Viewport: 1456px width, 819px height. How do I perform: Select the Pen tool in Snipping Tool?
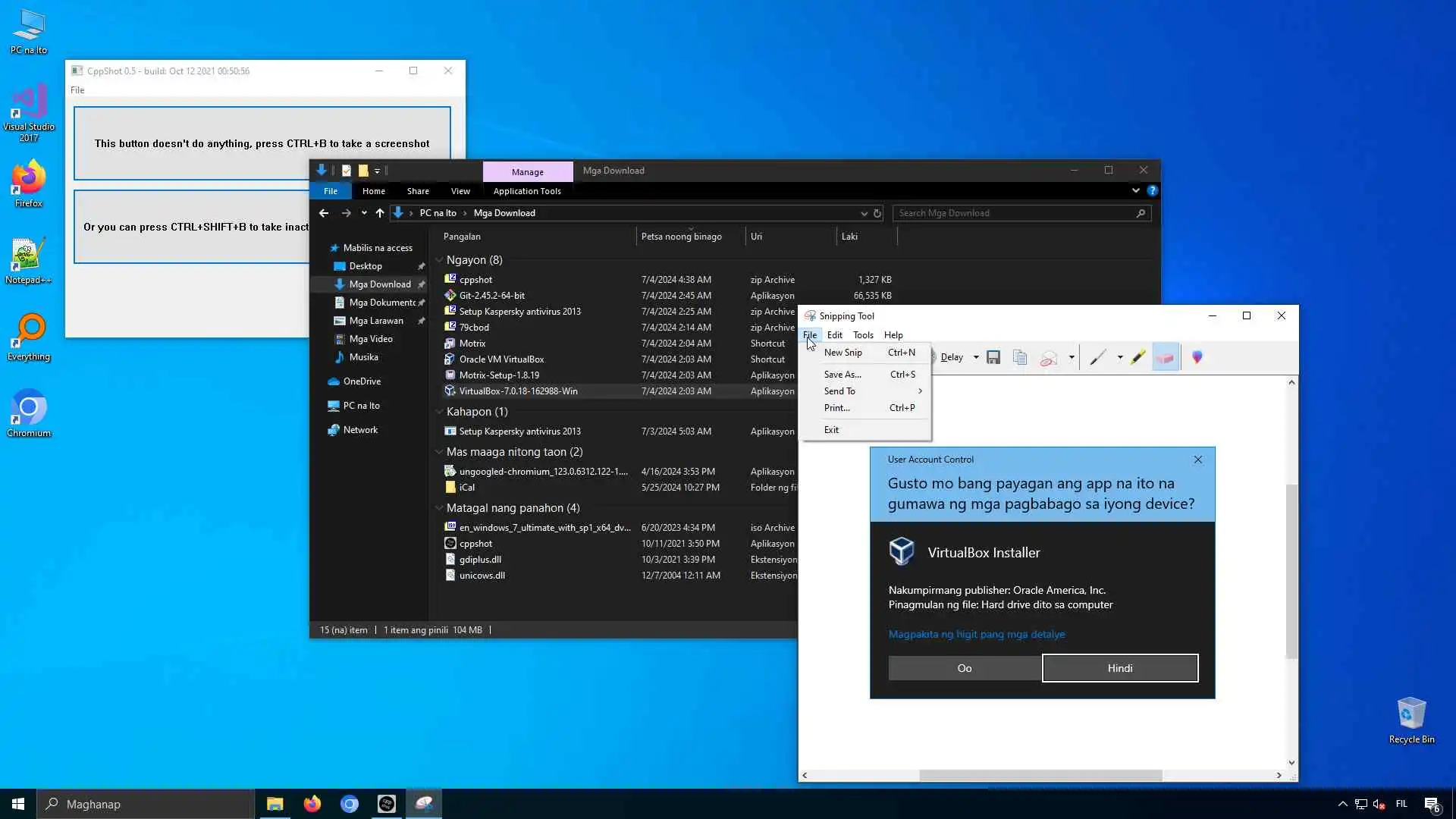(1097, 357)
